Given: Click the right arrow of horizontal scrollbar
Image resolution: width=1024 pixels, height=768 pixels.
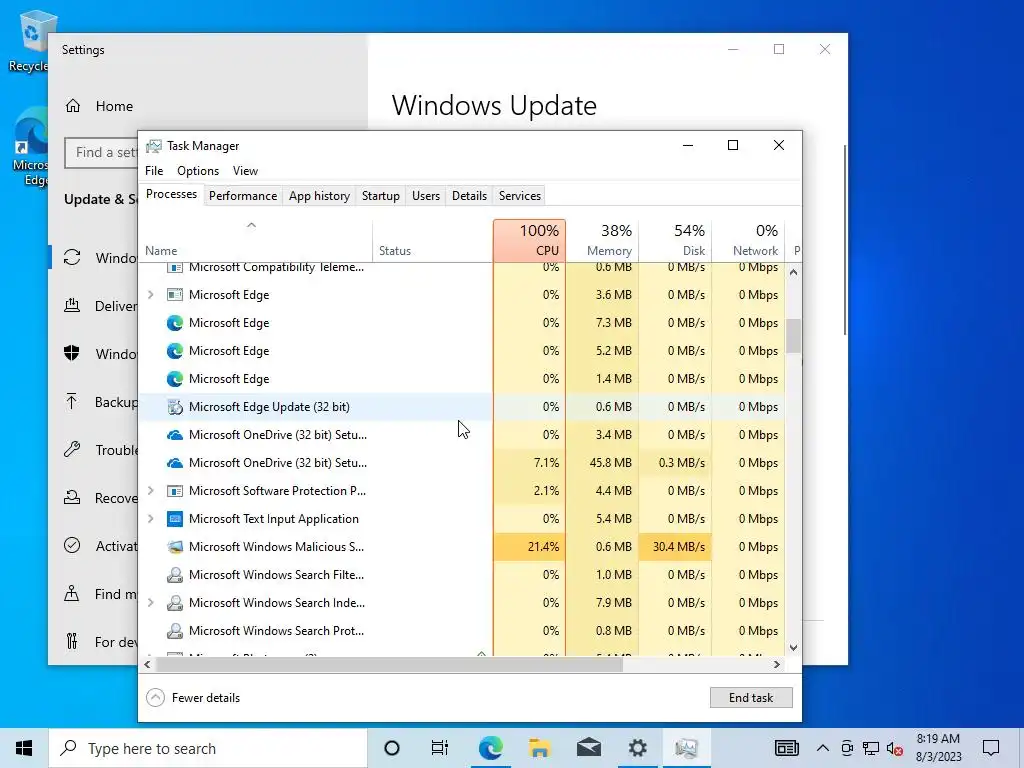Looking at the screenshot, I should (x=776, y=665).
